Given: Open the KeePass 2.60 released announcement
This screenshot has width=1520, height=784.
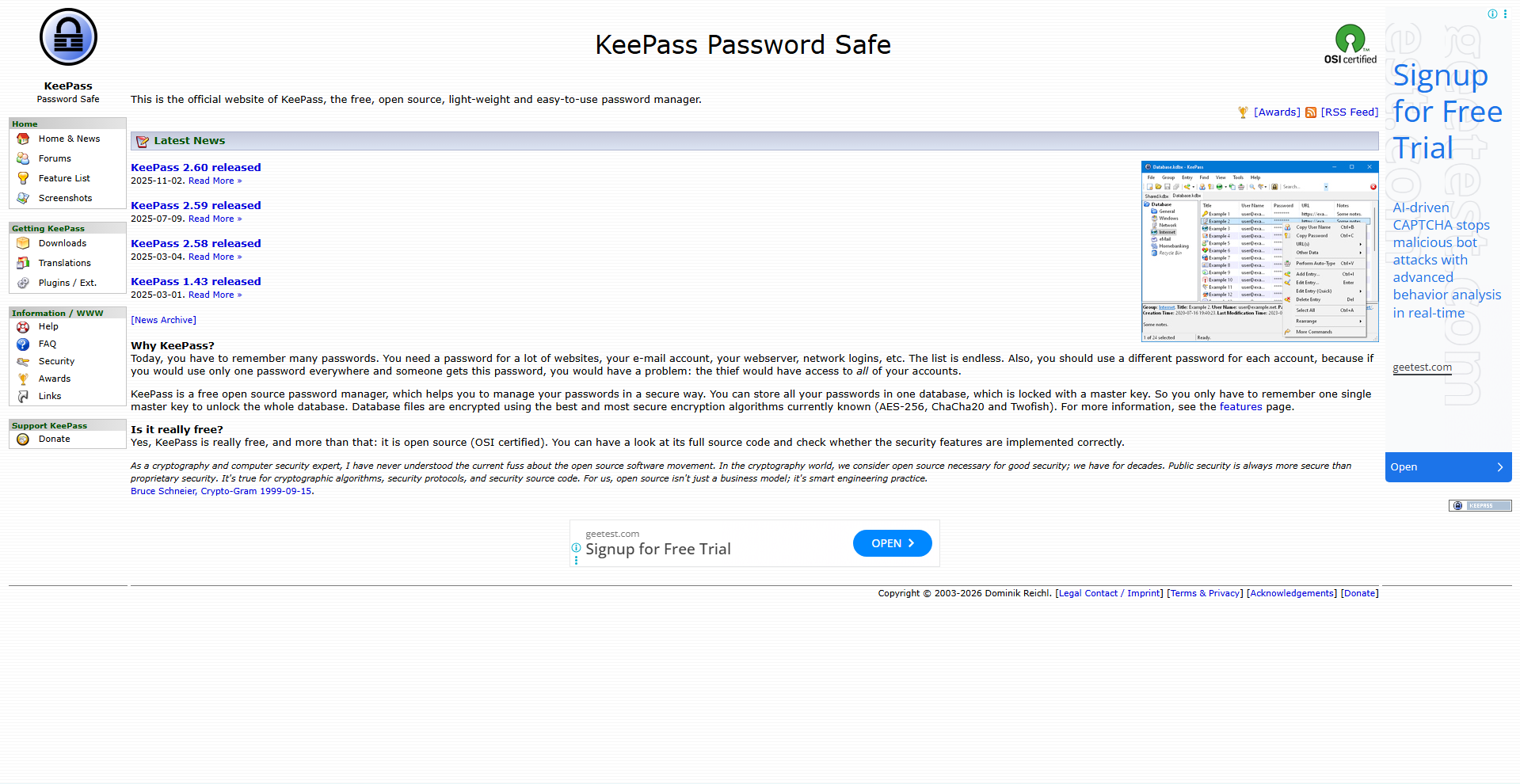Looking at the screenshot, I should pos(196,167).
